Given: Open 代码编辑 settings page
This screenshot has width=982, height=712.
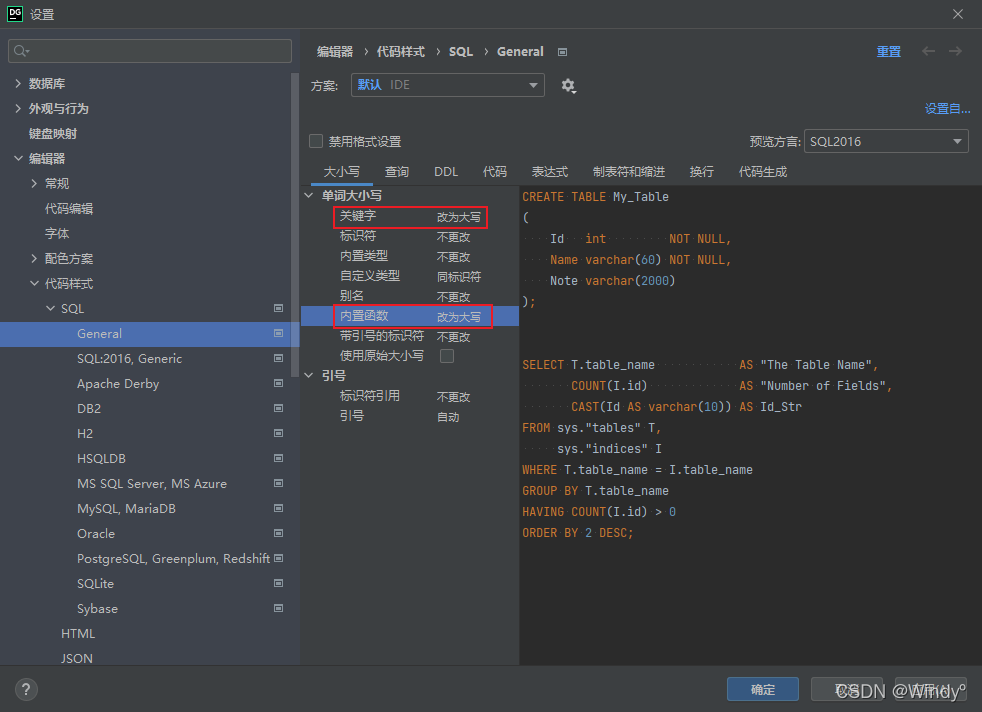Looking at the screenshot, I should point(69,209).
